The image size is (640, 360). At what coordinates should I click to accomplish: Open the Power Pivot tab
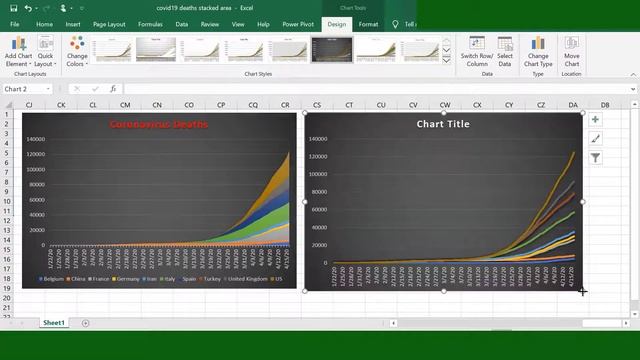(298, 24)
